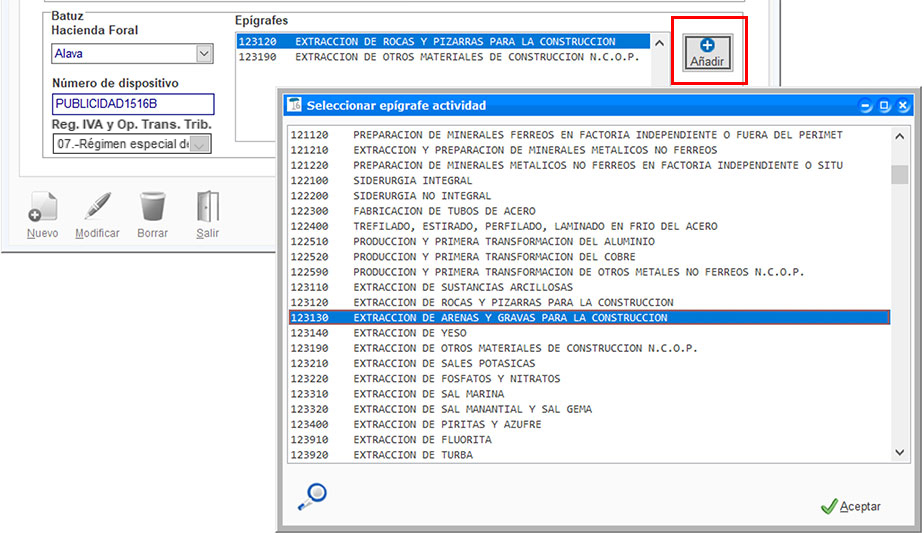
Task: Select row 122200 SIDERURGIA NO INTEGRAL
Action: (589, 196)
